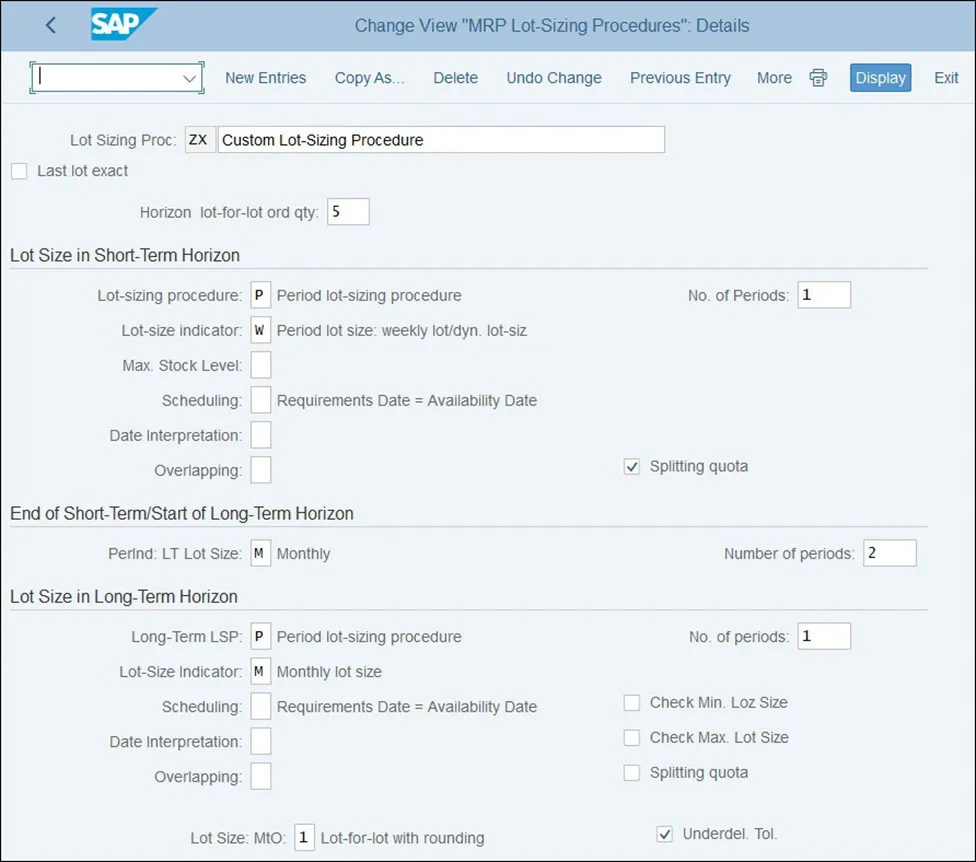Go to Previous Entry
Viewport: 976px width, 862px height.
[x=680, y=78]
